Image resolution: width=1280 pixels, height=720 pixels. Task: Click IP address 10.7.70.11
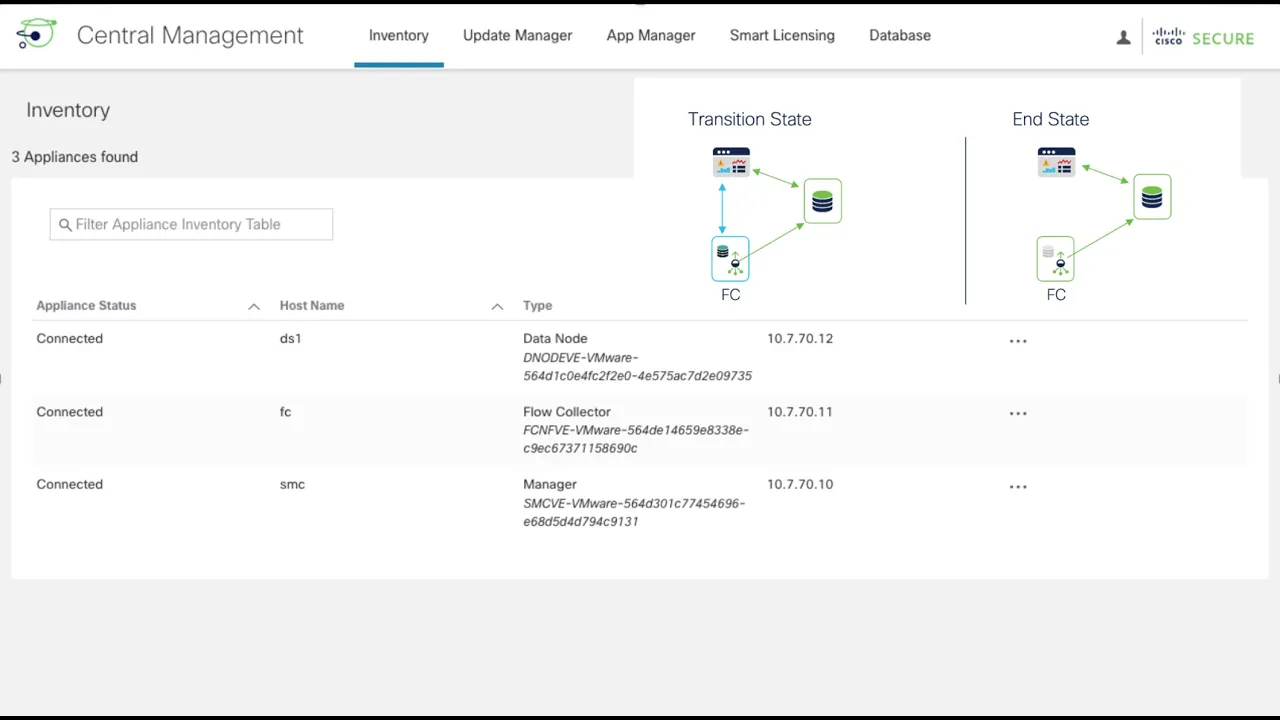800,411
